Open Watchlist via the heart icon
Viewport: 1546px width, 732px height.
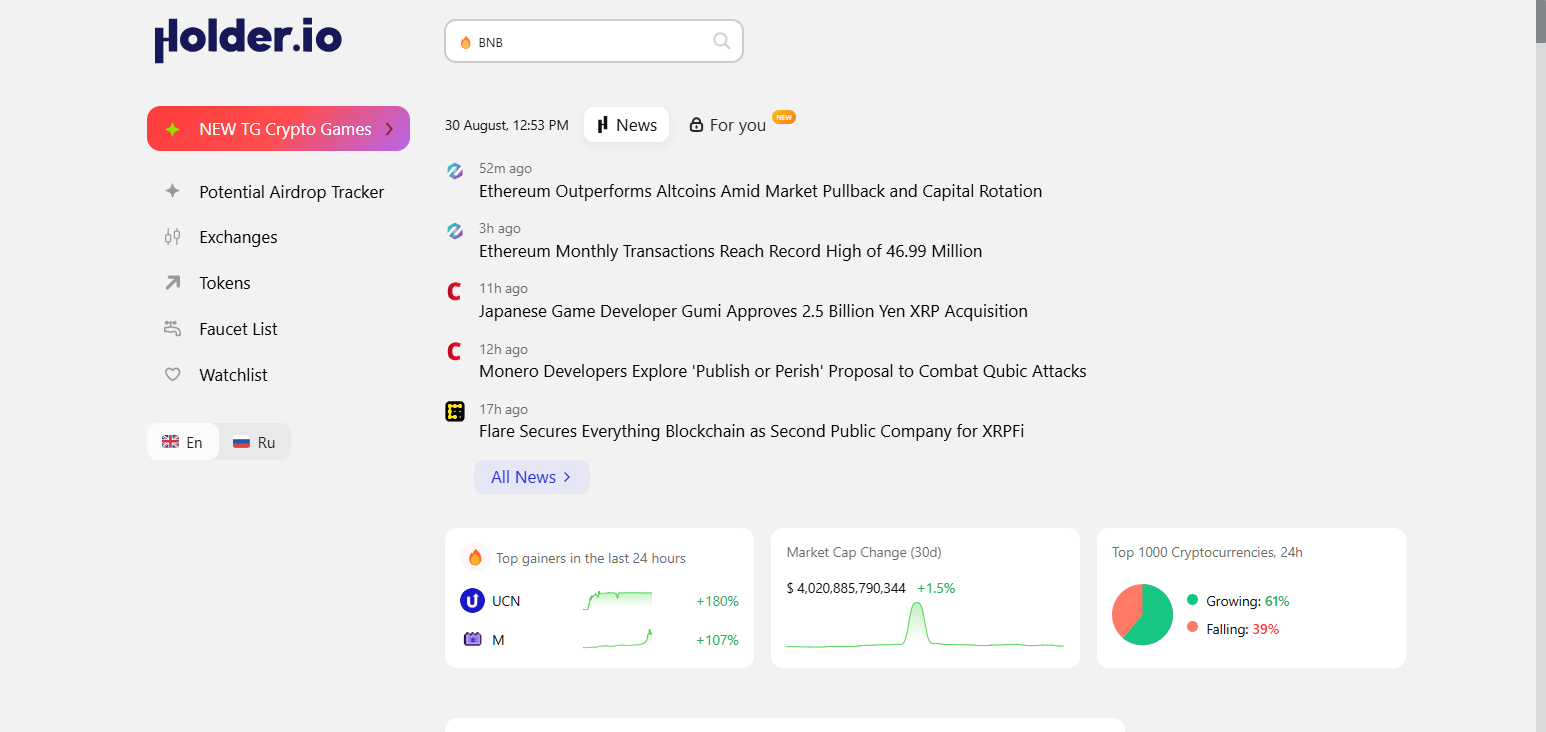172,374
